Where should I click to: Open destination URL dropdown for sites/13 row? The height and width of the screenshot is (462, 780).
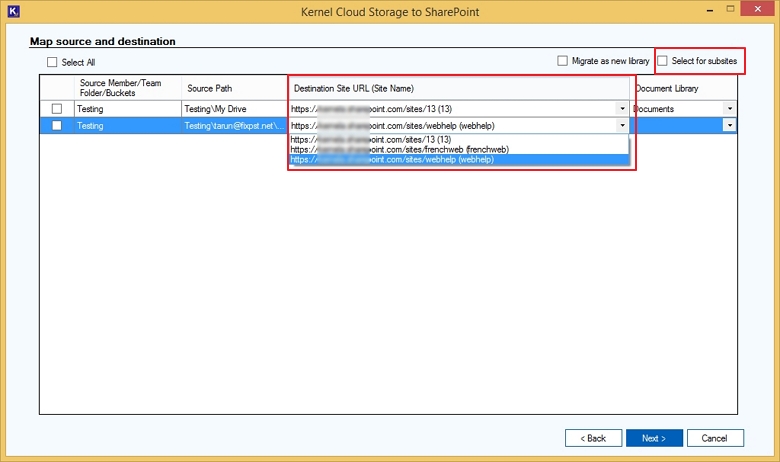pos(622,108)
